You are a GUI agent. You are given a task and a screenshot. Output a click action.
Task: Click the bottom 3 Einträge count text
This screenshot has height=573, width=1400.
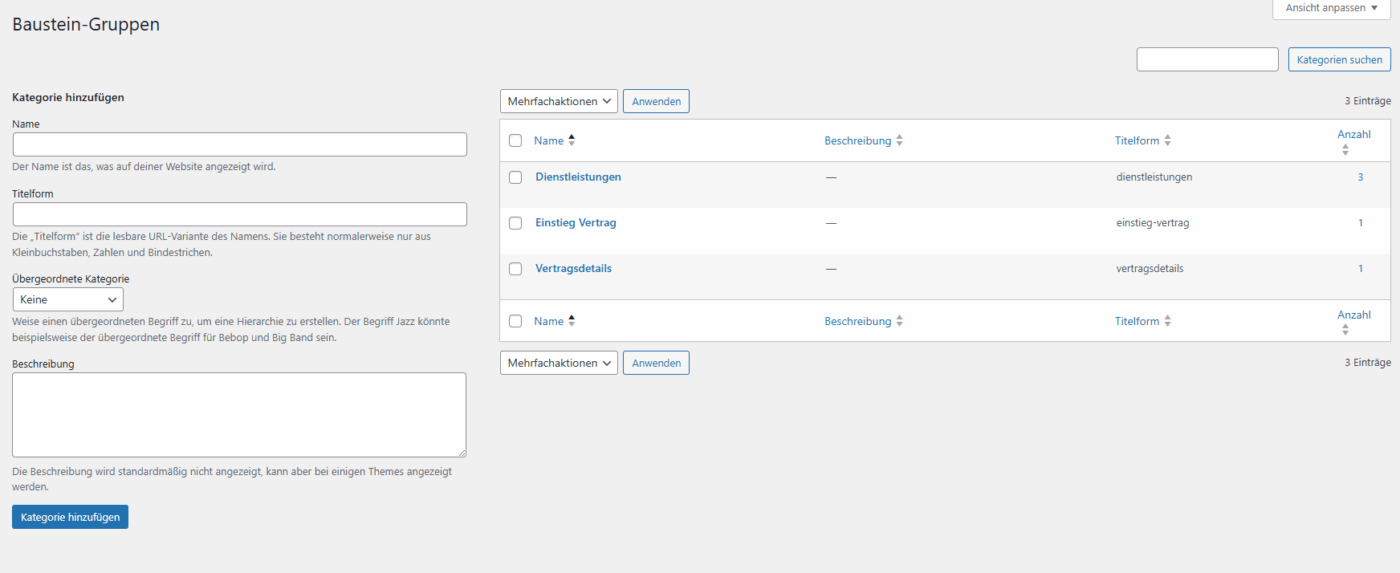1367,363
